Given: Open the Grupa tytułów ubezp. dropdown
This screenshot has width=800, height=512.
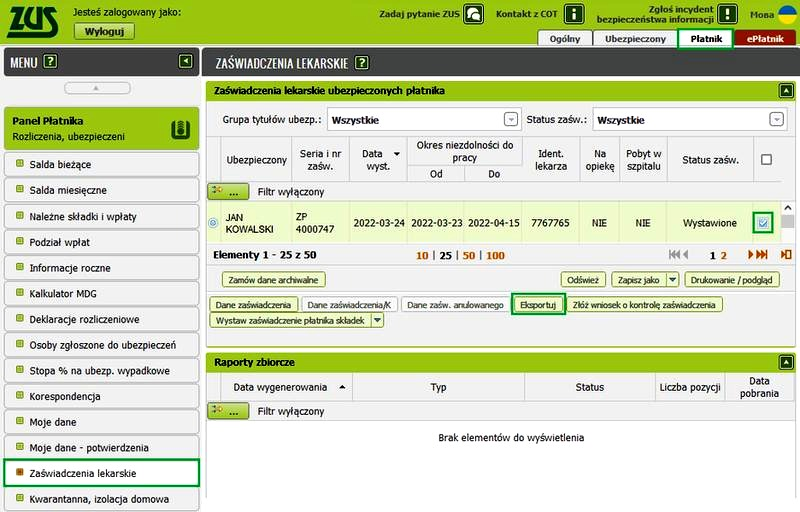Looking at the screenshot, I should [x=511, y=119].
